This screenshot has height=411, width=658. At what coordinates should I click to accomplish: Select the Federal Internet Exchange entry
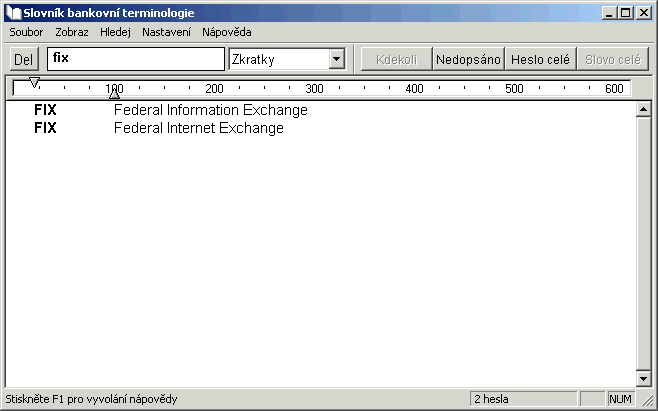point(198,128)
